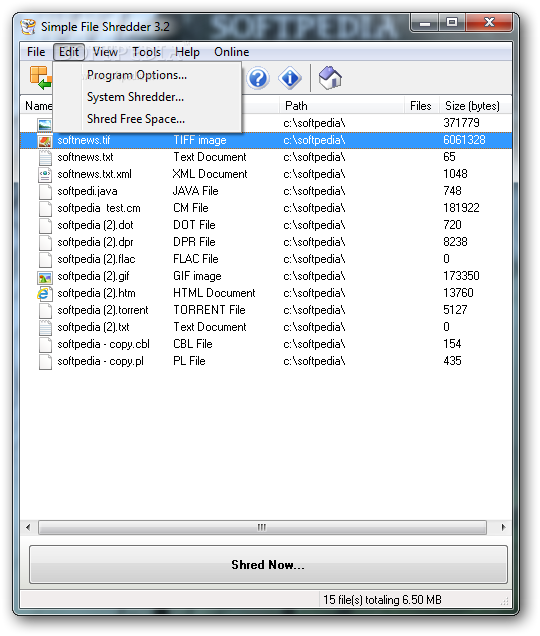Click the softpedi.java file icon

click(45, 191)
